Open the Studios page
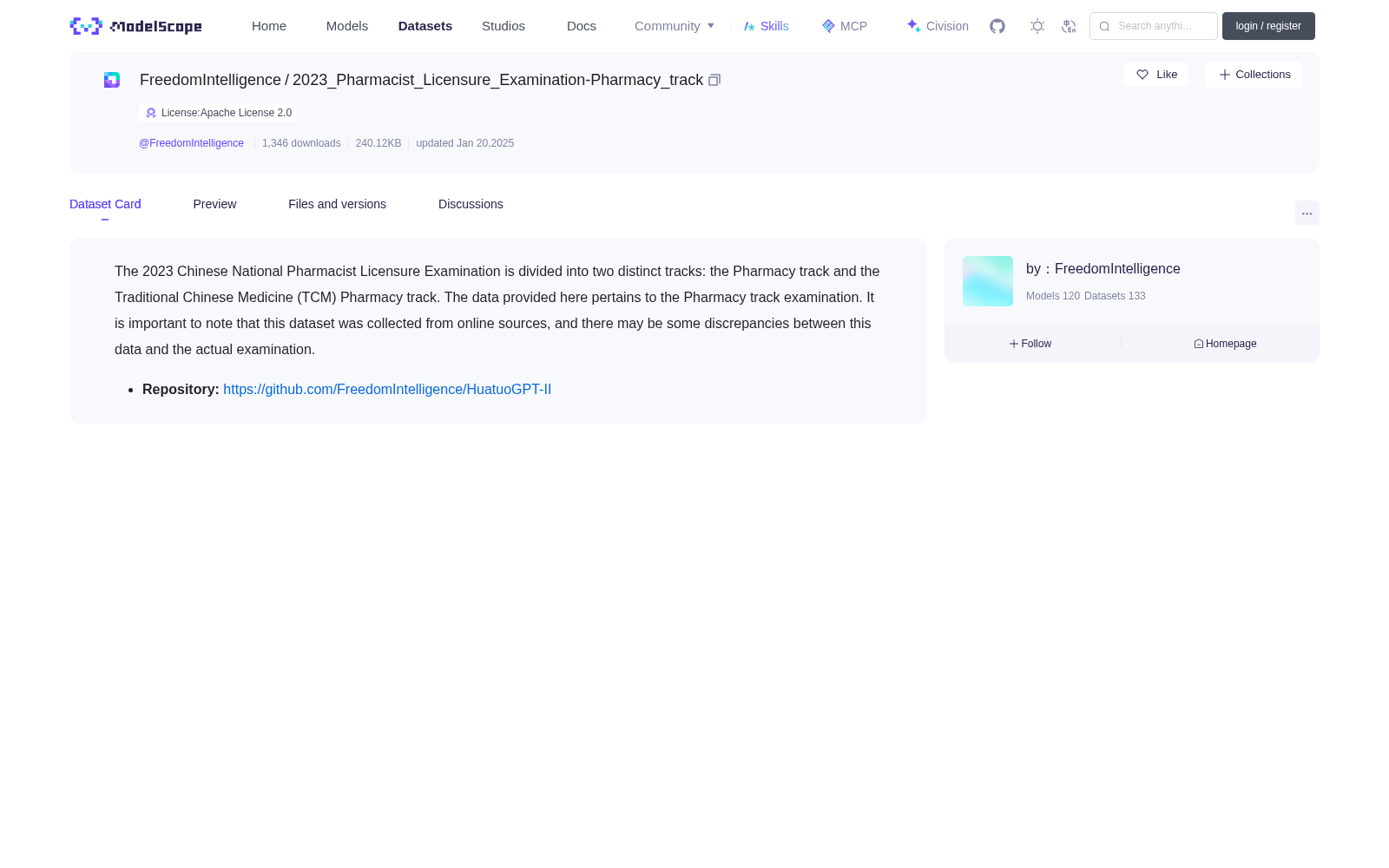This screenshot has width=1389, height=868. click(x=504, y=26)
